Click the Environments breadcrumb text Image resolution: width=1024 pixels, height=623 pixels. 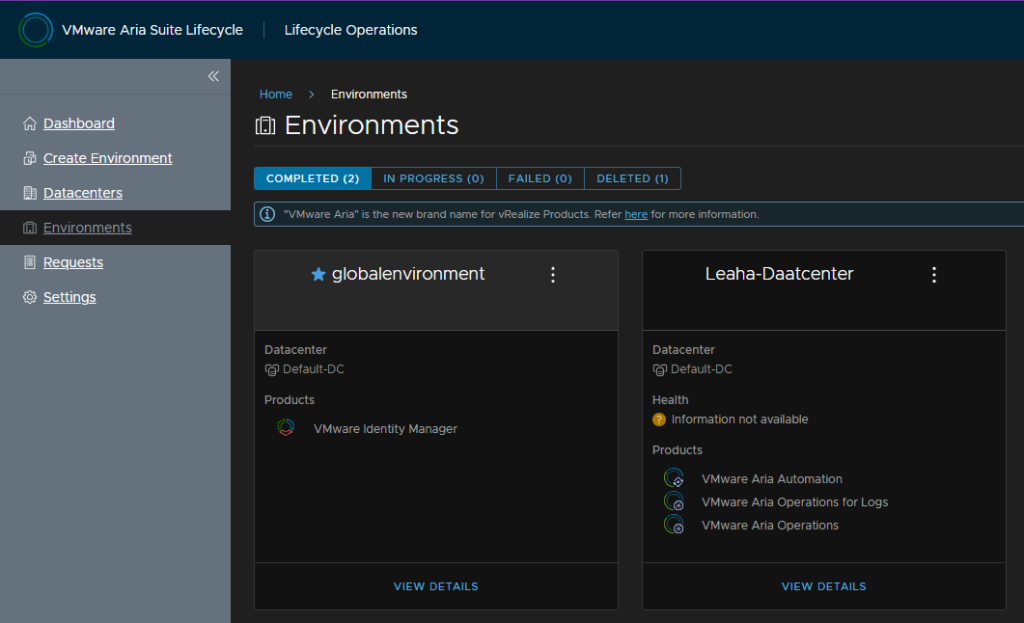tap(369, 94)
